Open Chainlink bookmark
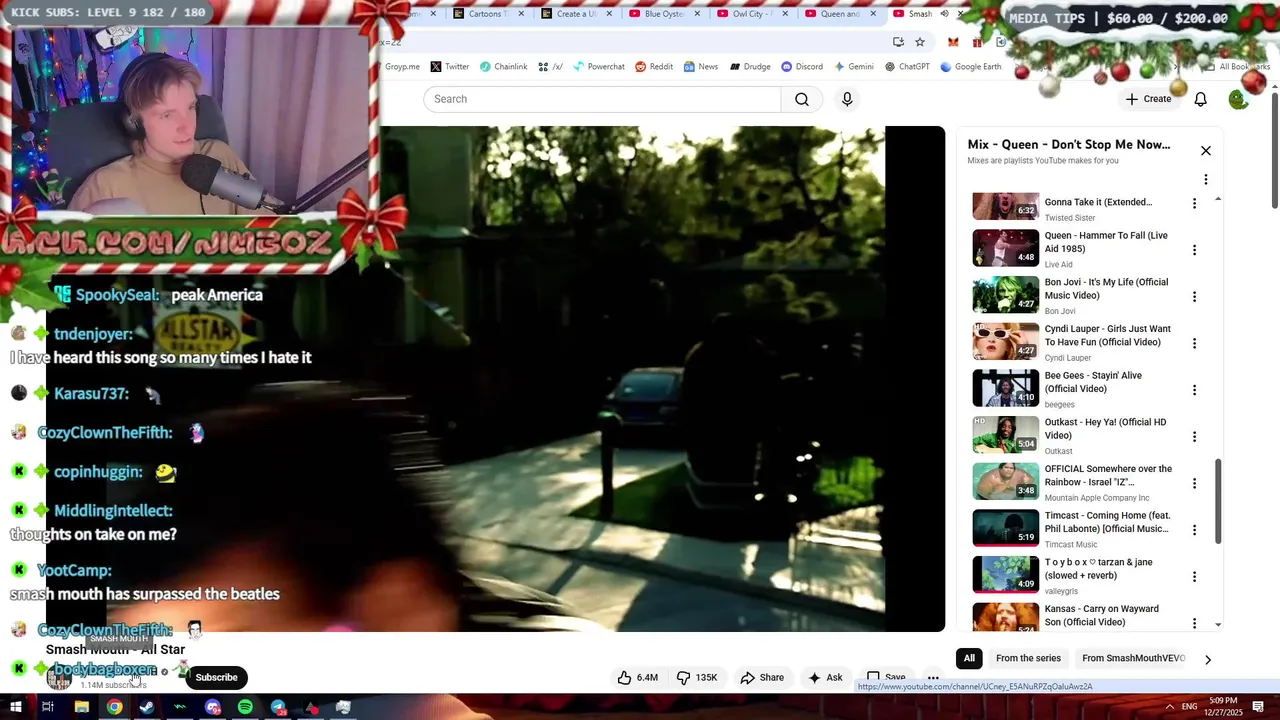1280x720 pixels. coord(503,67)
